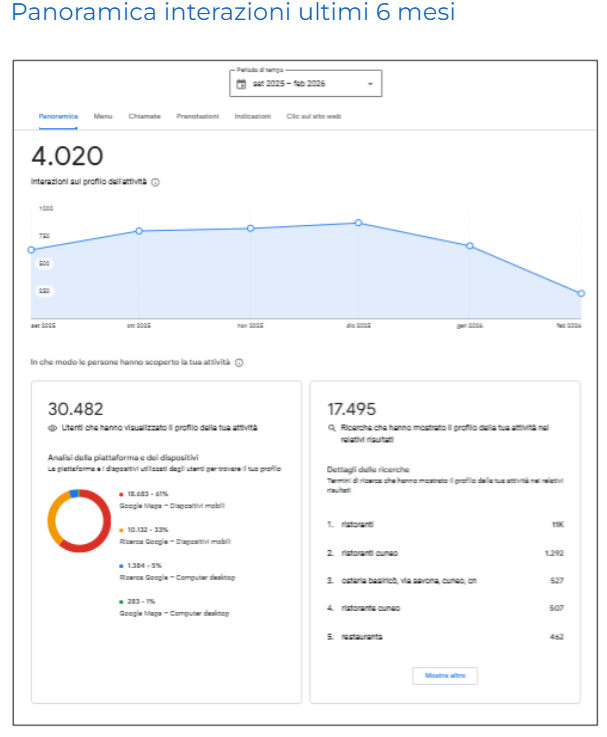Select the Panoramica tab
This screenshot has width=607, height=737.
(58, 117)
